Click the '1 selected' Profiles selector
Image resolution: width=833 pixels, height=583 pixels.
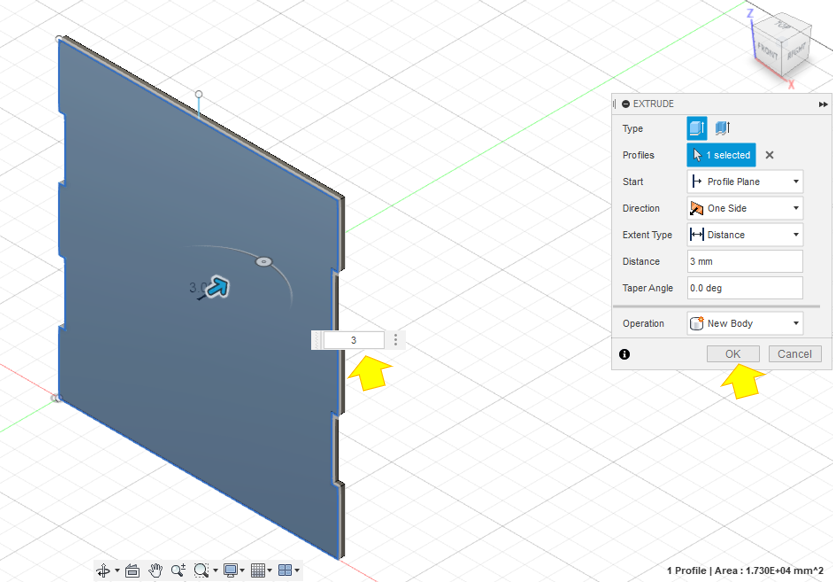(721, 155)
